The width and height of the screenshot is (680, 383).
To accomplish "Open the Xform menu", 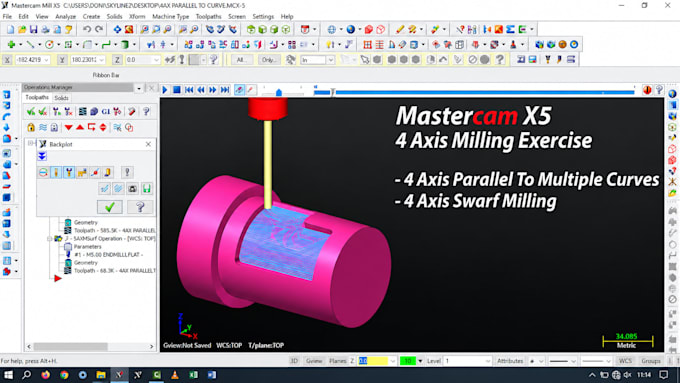I will [137, 16].
